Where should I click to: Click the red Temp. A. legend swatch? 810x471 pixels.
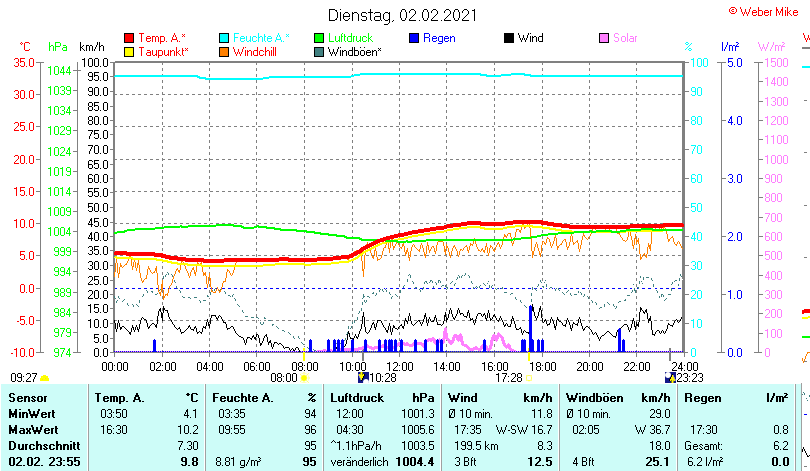(x=129, y=38)
